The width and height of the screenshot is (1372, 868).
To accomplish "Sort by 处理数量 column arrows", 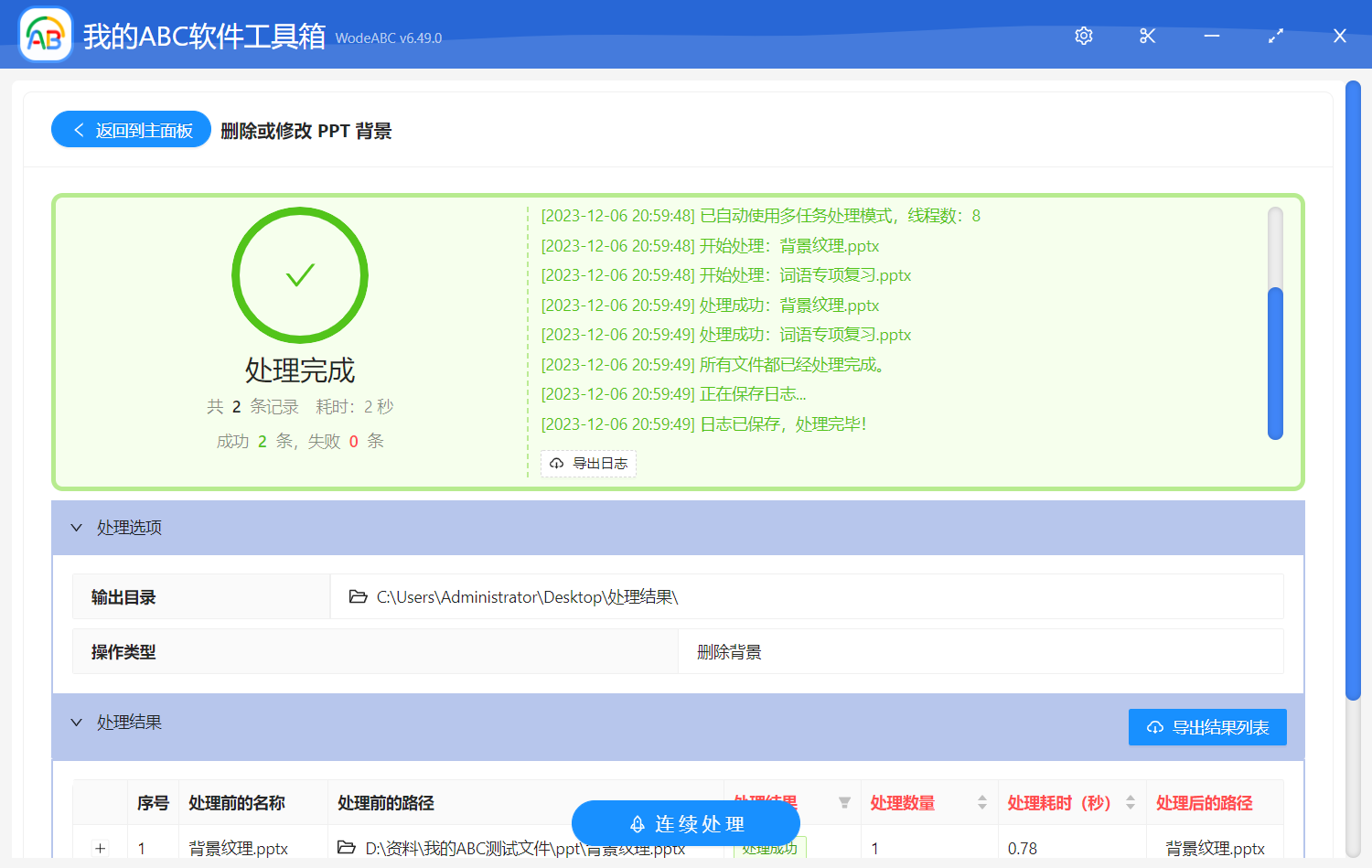I will 982,803.
